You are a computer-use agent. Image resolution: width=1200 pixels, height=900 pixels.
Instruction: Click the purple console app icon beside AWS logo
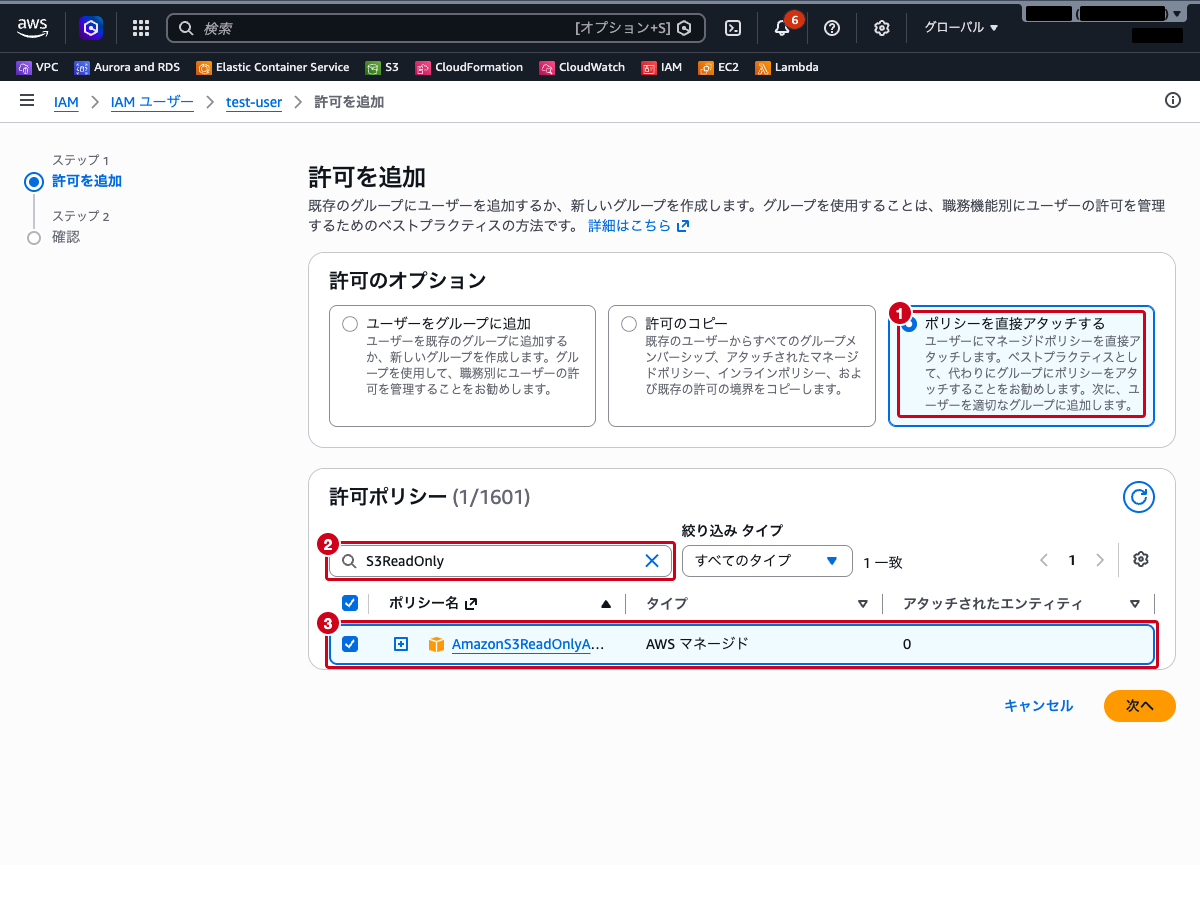coord(92,28)
